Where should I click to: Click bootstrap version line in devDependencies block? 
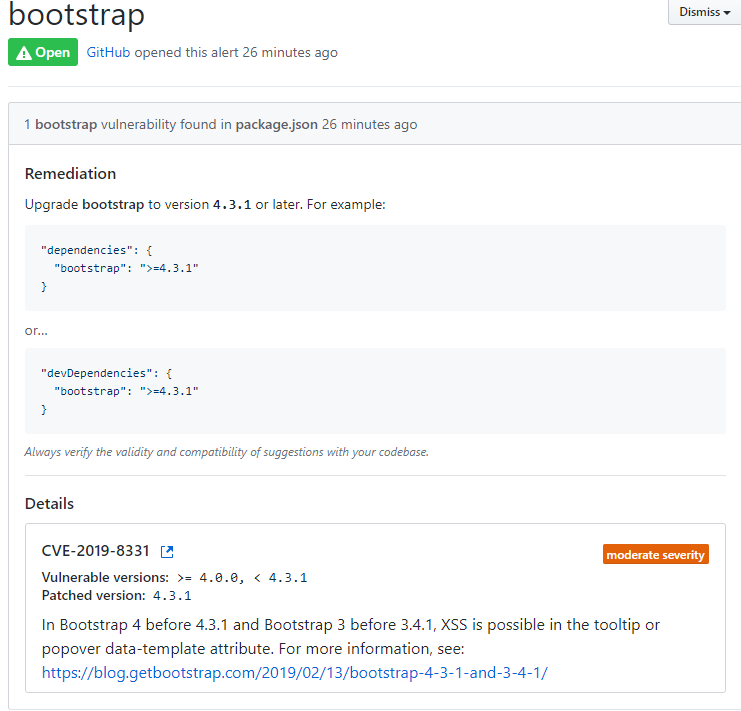(126, 392)
